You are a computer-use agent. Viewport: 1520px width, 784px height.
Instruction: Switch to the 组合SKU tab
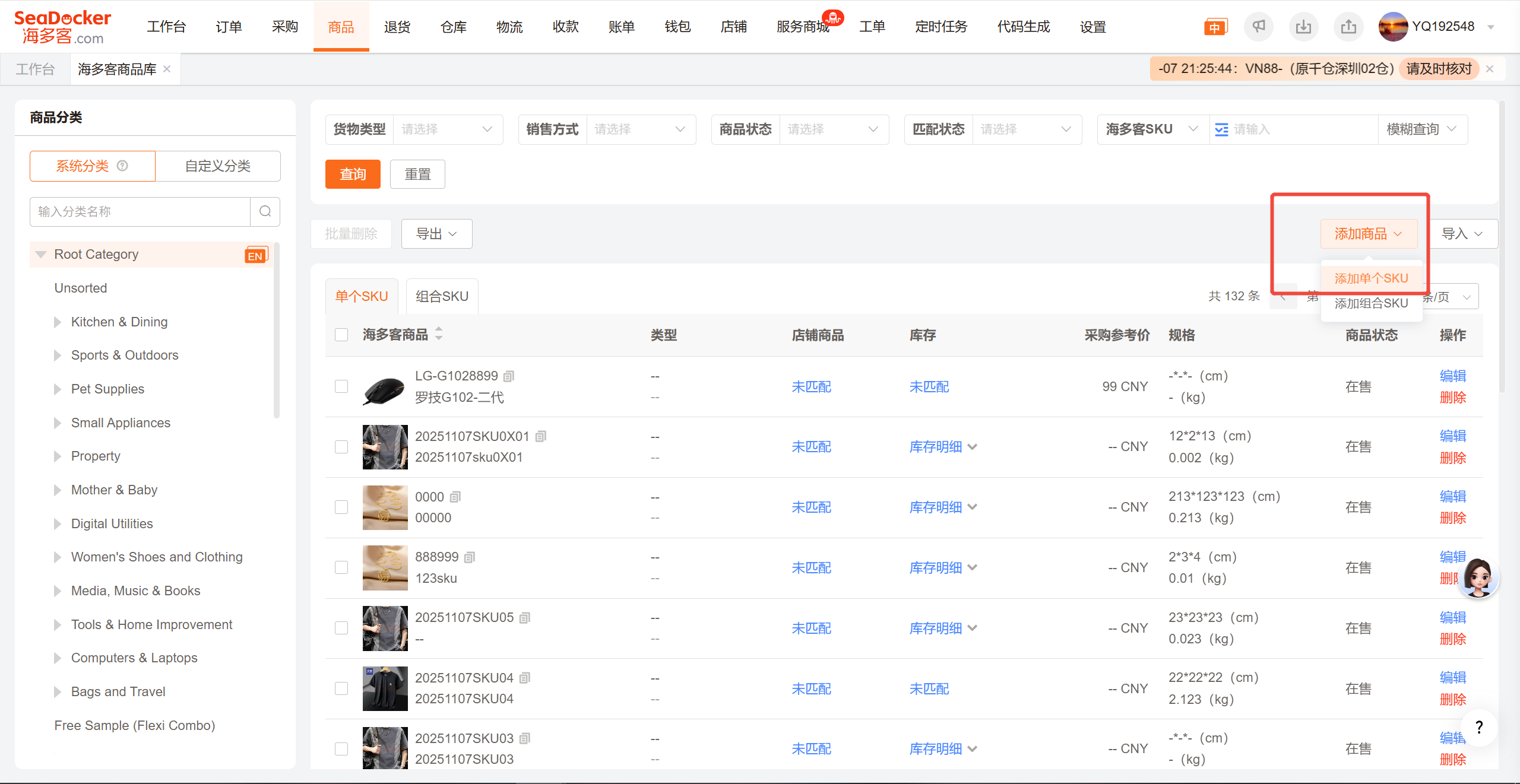(442, 296)
